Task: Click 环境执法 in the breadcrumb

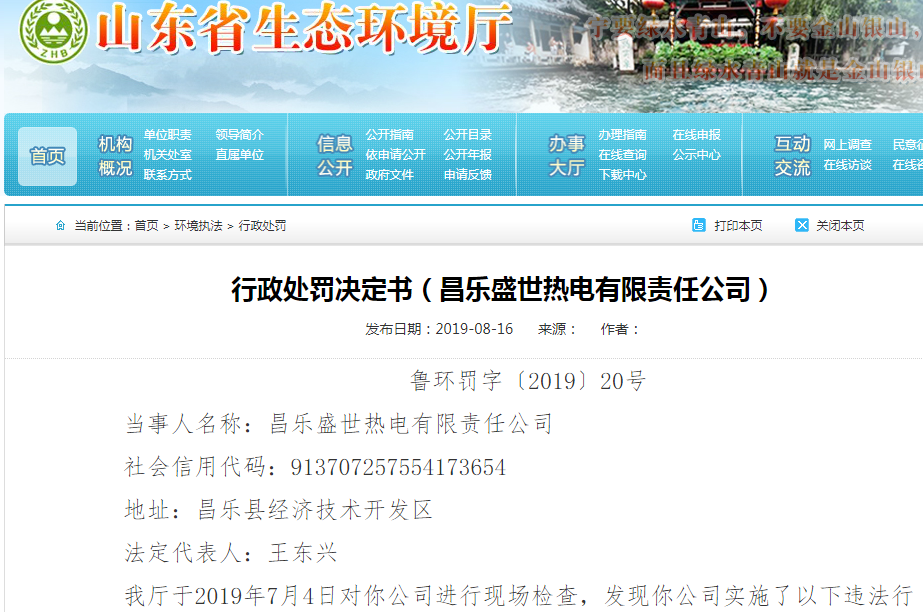Action: point(198,226)
